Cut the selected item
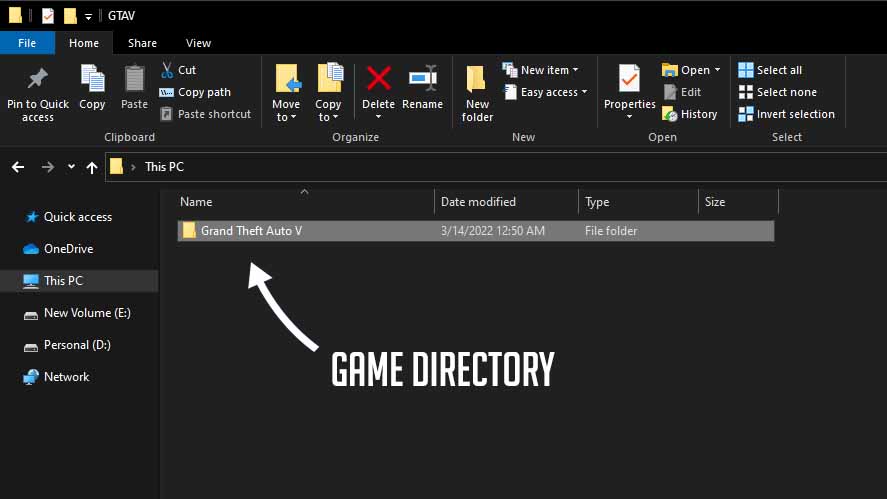Image resolution: width=887 pixels, height=499 pixels. coord(178,70)
